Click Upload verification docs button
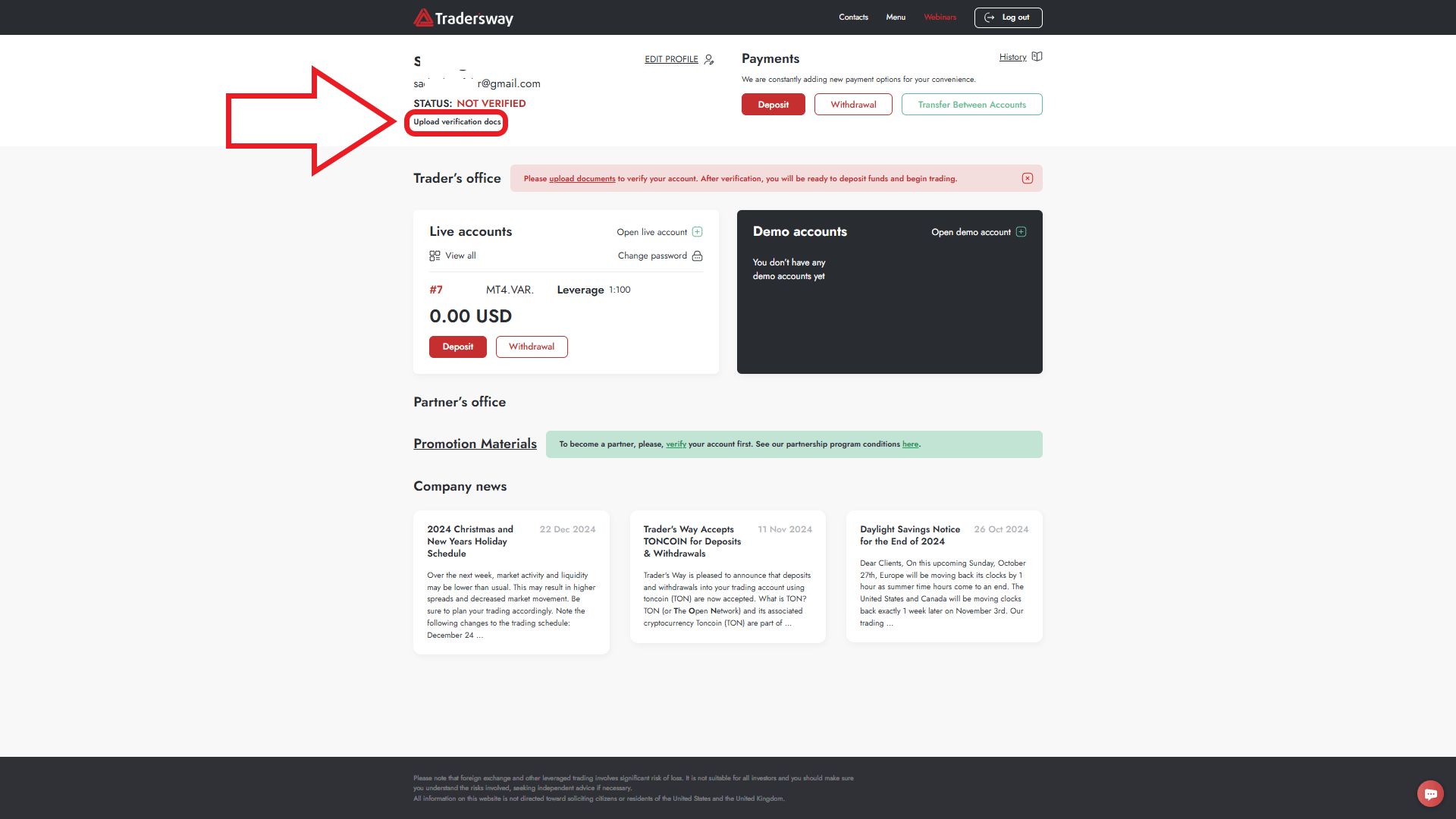Screen dimensions: 1456x819 (x=457, y=122)
